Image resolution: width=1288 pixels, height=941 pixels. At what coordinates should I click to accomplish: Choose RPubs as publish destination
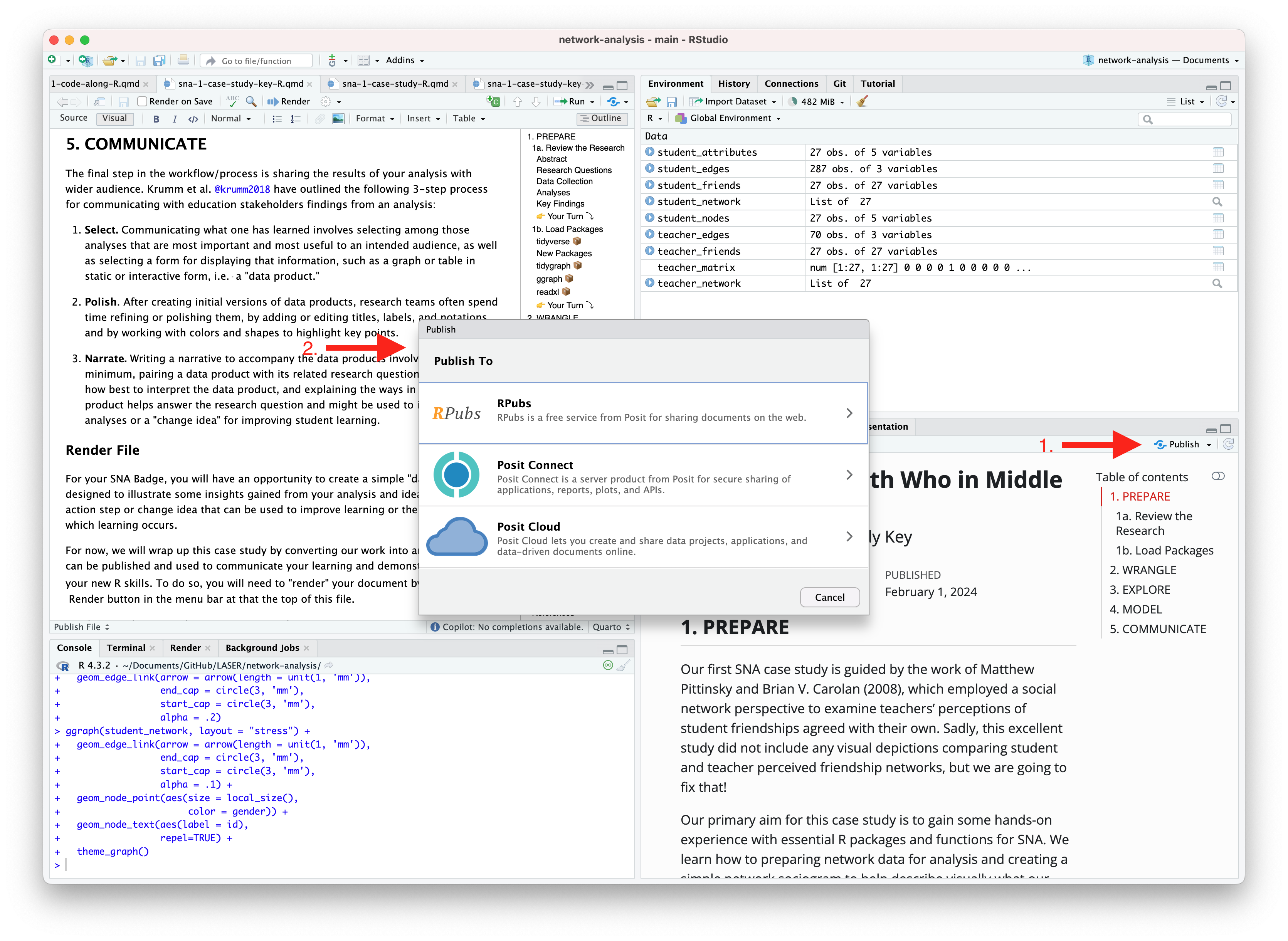click(643, 413)
